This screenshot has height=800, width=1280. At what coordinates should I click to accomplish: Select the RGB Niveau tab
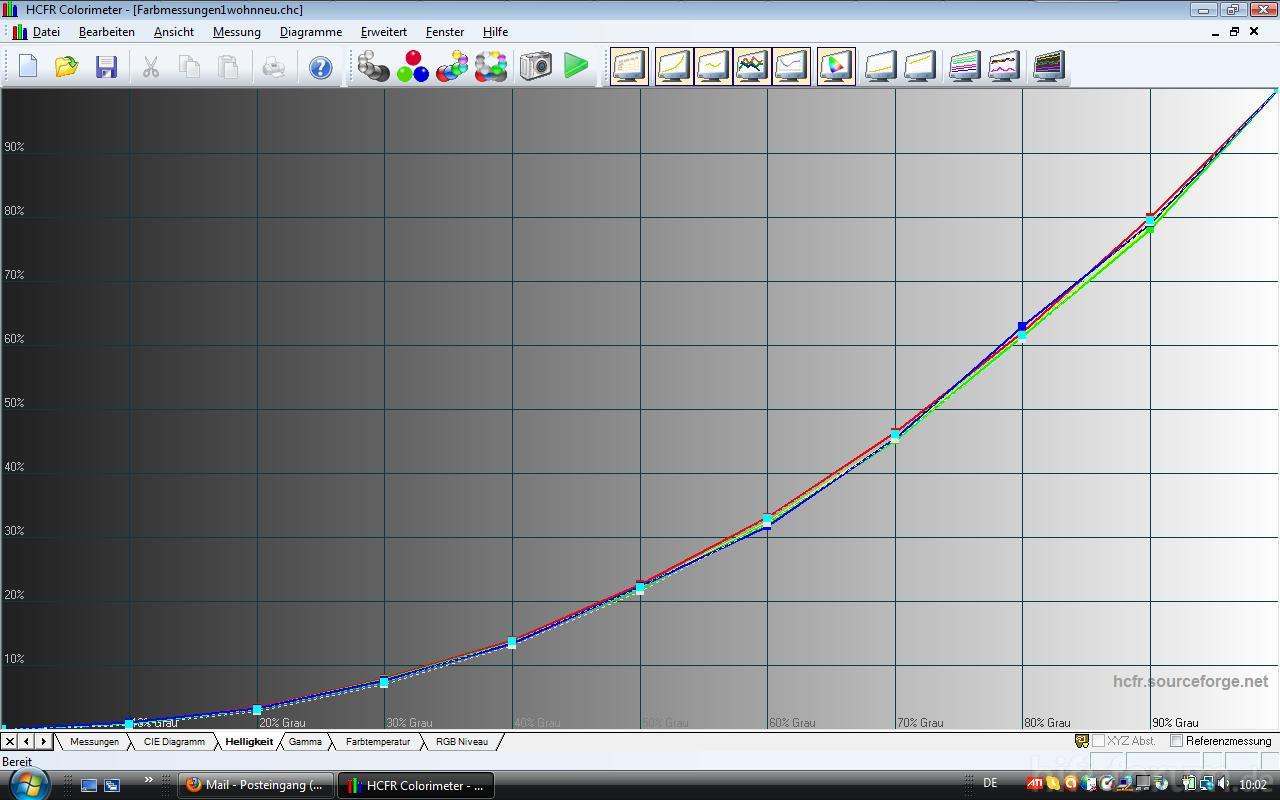pos(461,742)
